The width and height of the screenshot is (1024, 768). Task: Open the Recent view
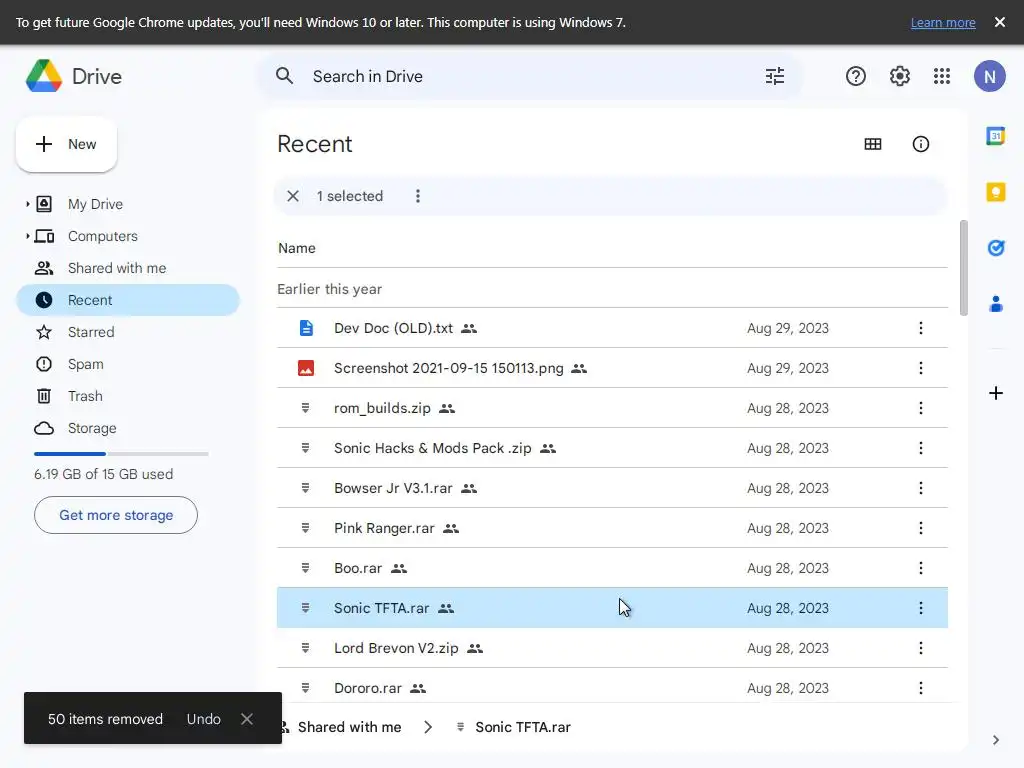(127, 300)
